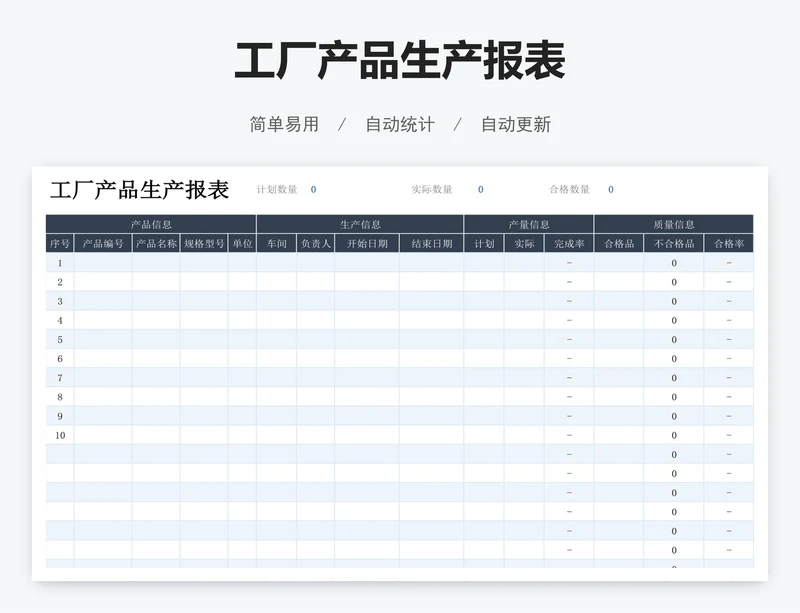Select the 产品编号 column header
This screenshot has width=800, height=613.
[x=103, y=243]
